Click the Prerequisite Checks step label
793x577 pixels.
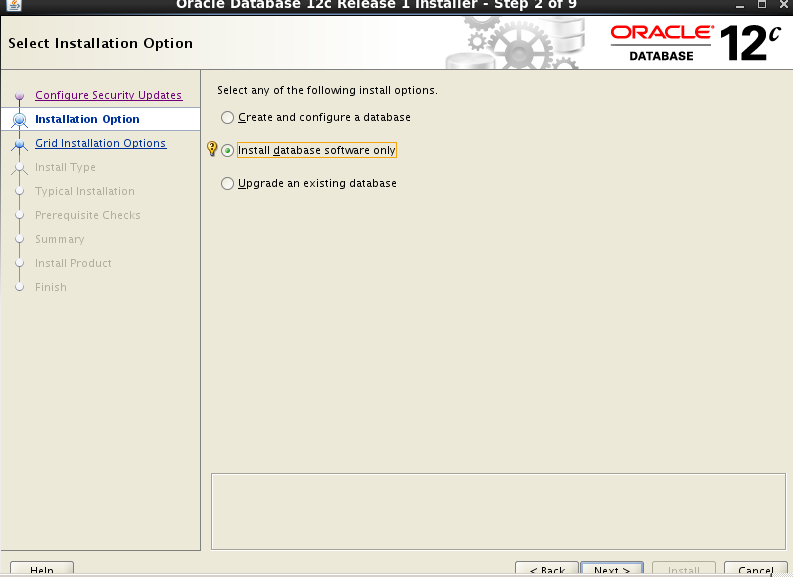pyautogui.click(x=87, y=215)
